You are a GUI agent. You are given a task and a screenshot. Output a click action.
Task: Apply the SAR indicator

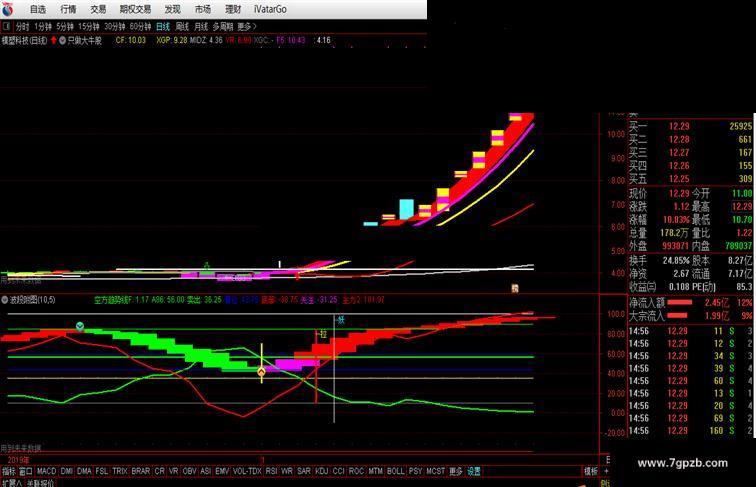tap(304, 471)
